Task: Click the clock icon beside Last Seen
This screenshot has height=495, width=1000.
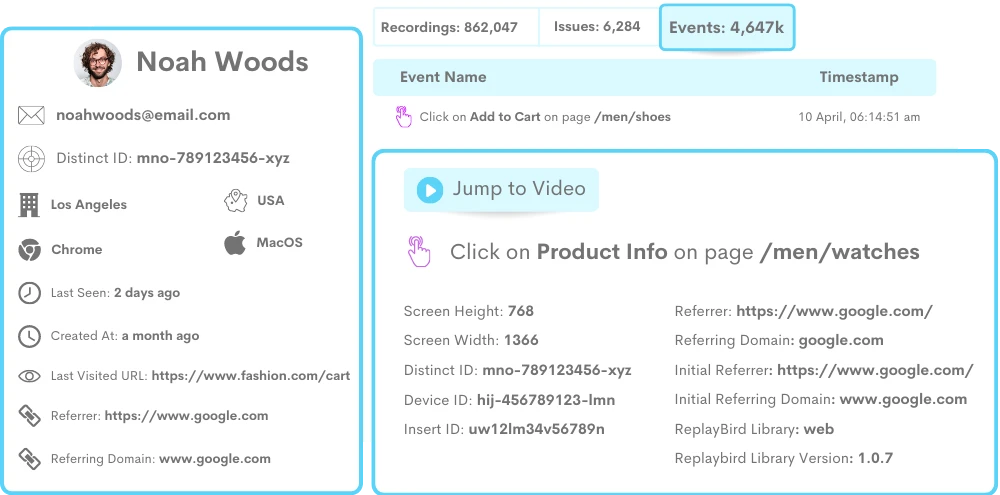Action: pyautogui.click(x=29, y=293)
